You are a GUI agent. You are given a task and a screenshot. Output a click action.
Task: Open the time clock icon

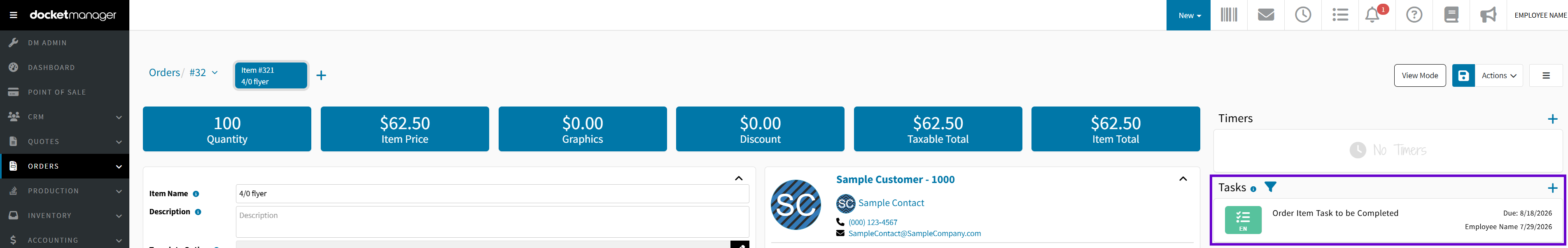pyautogui.click(x=1302, y=14)
